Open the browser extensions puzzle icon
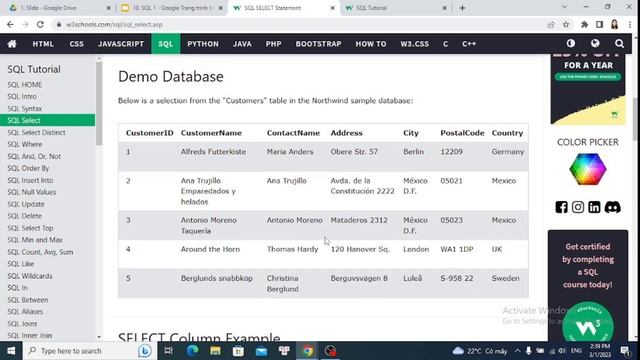640x360 pixels. (x=584, y=24)
